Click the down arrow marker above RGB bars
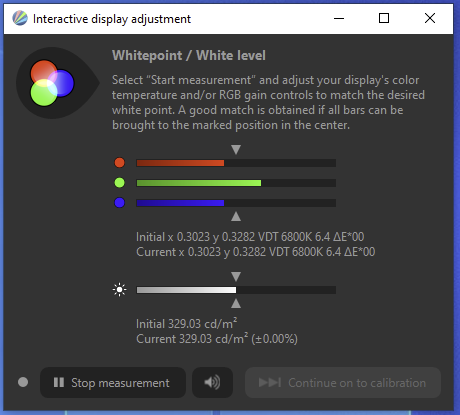Screen dimensions: 460x415 click(236, 149)
